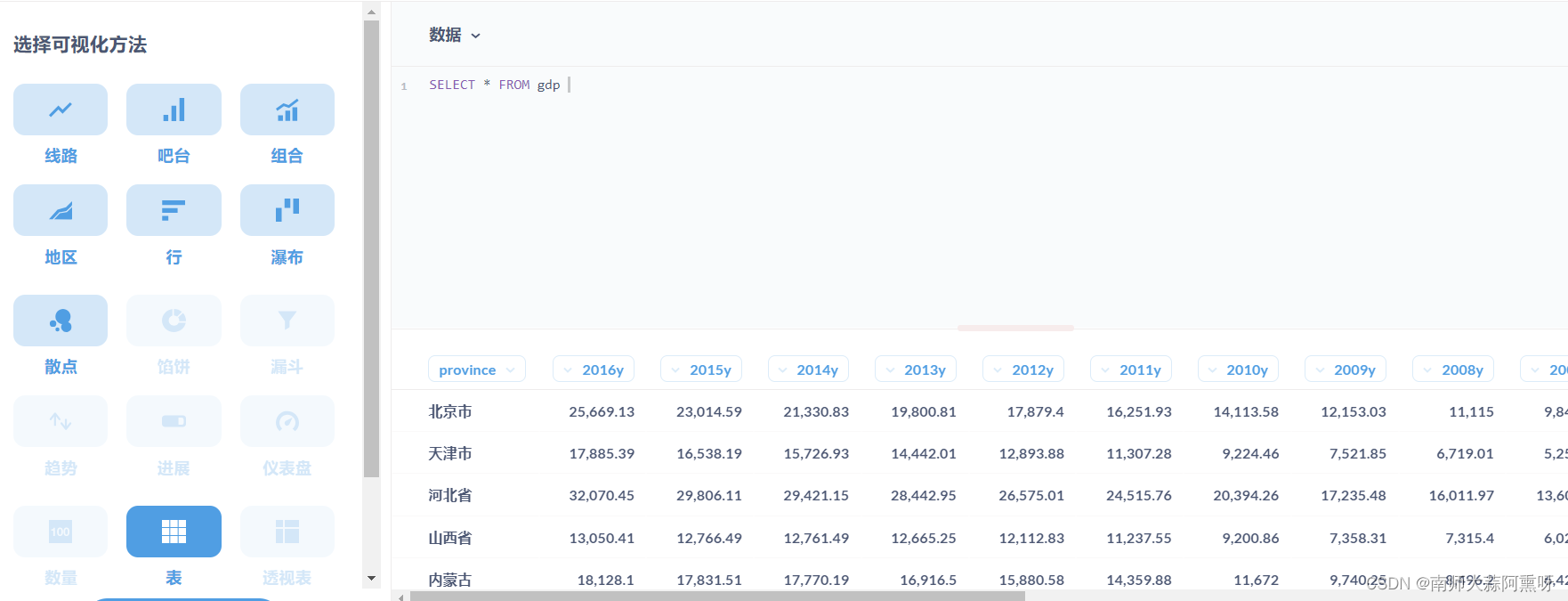Click the value 19,800.81 cell
This screenshot has width=1568, height=601.
coord(924,411)
